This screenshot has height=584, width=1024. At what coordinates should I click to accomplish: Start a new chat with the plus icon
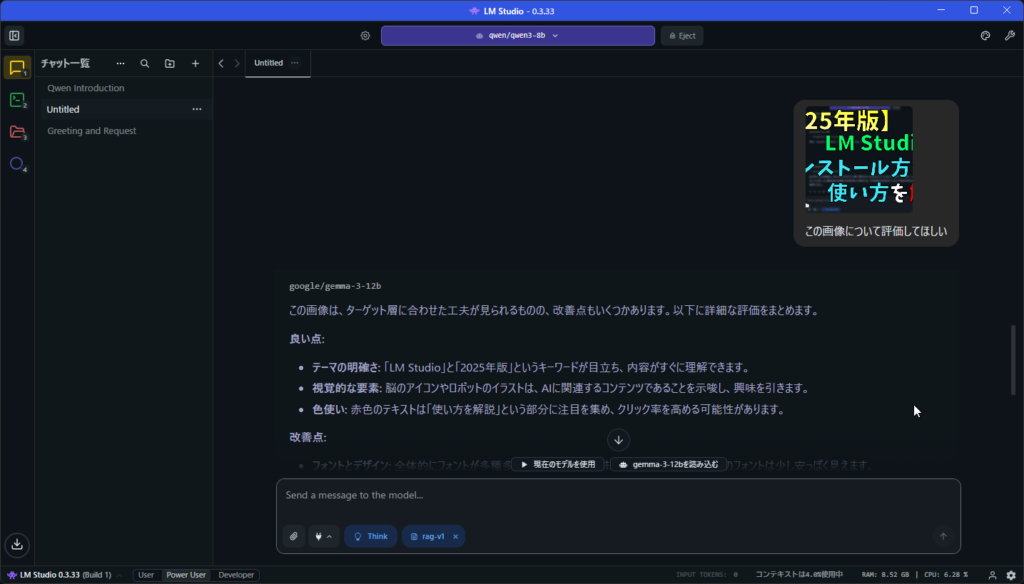coord(195,63)
